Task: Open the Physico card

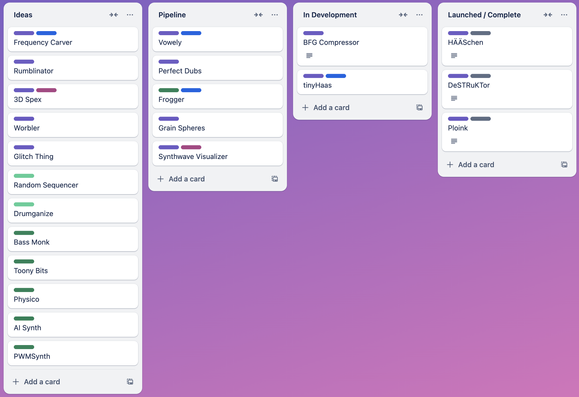Action: pyautogui.click(x=73, y=296)
